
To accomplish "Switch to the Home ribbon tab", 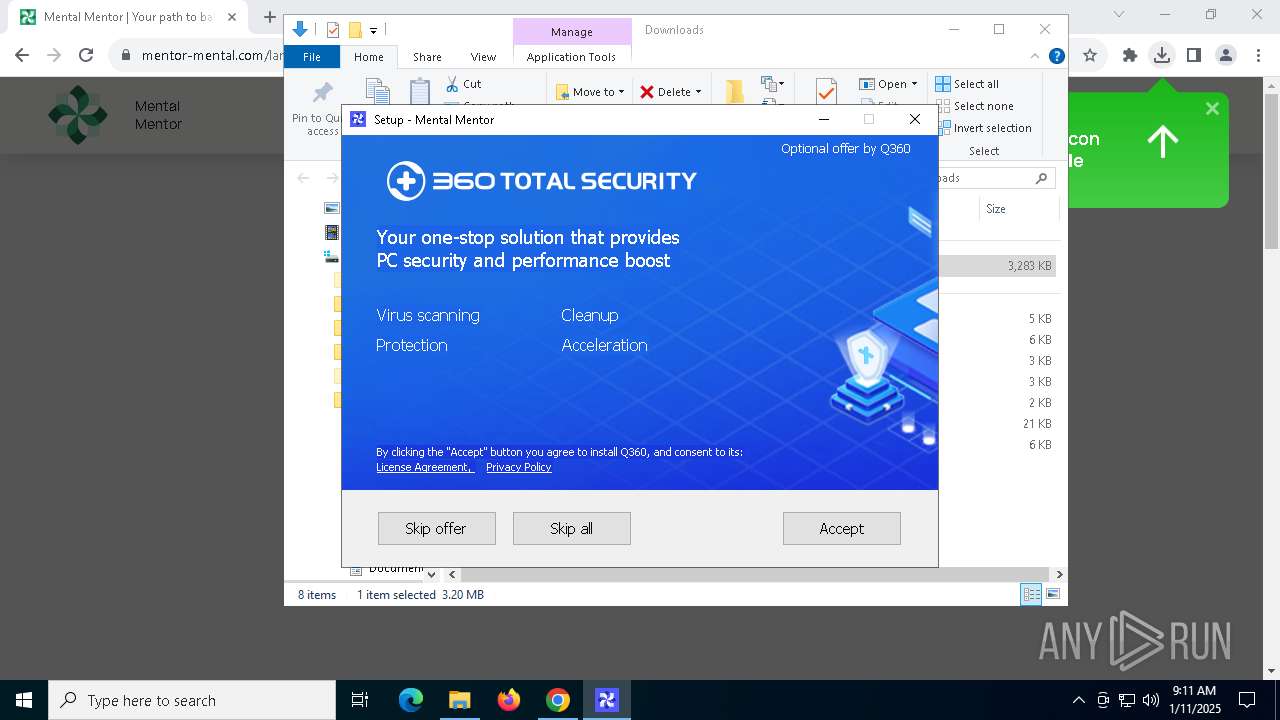I will [x=368, y=57].
